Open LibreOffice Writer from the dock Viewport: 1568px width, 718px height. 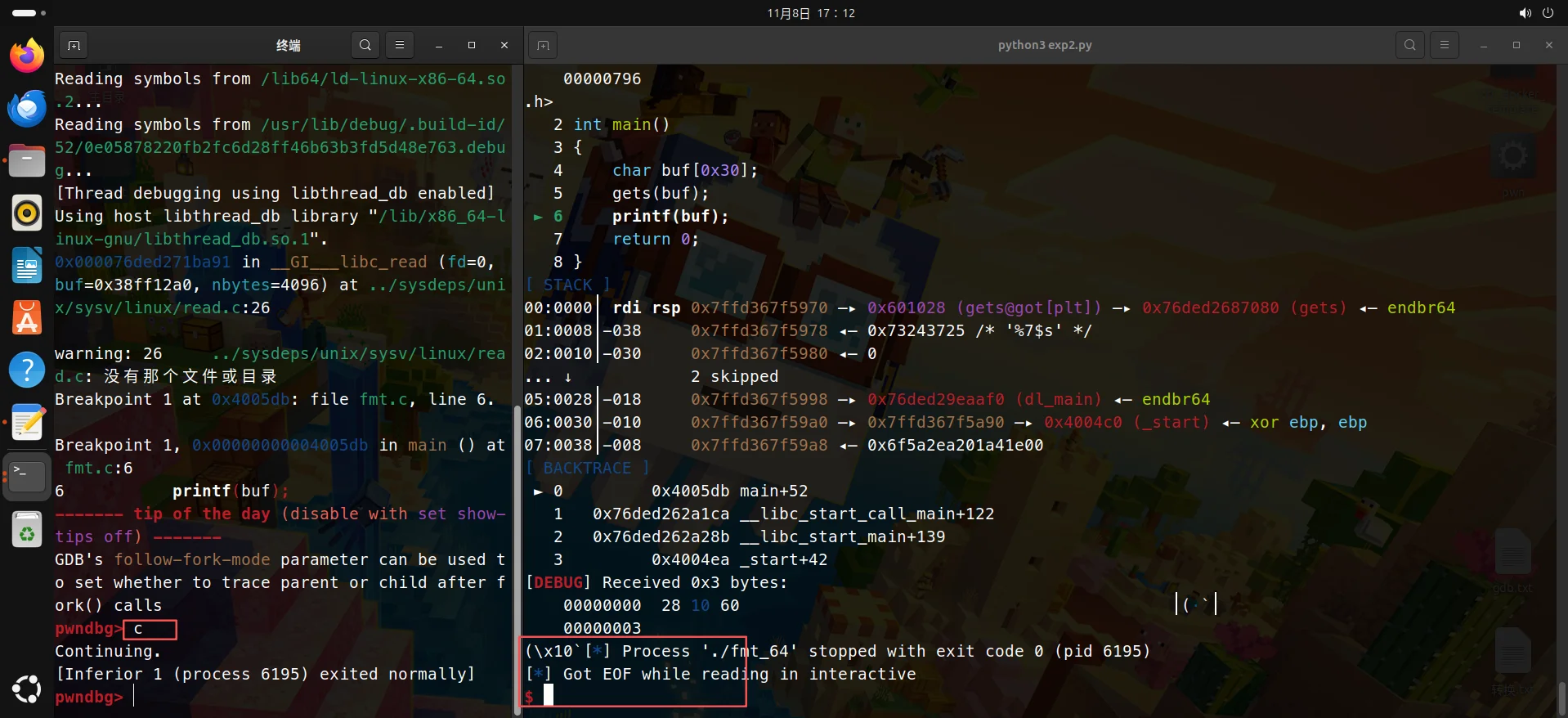(x=27, y=266)
